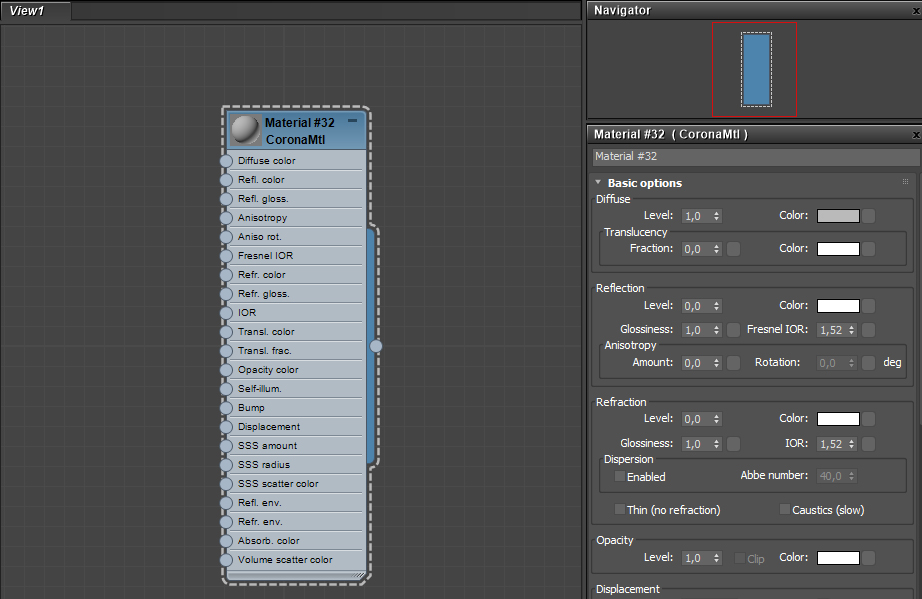922x599 pixels.
Task: Close the Material #32 parameter panel
Action: (916, 135)
